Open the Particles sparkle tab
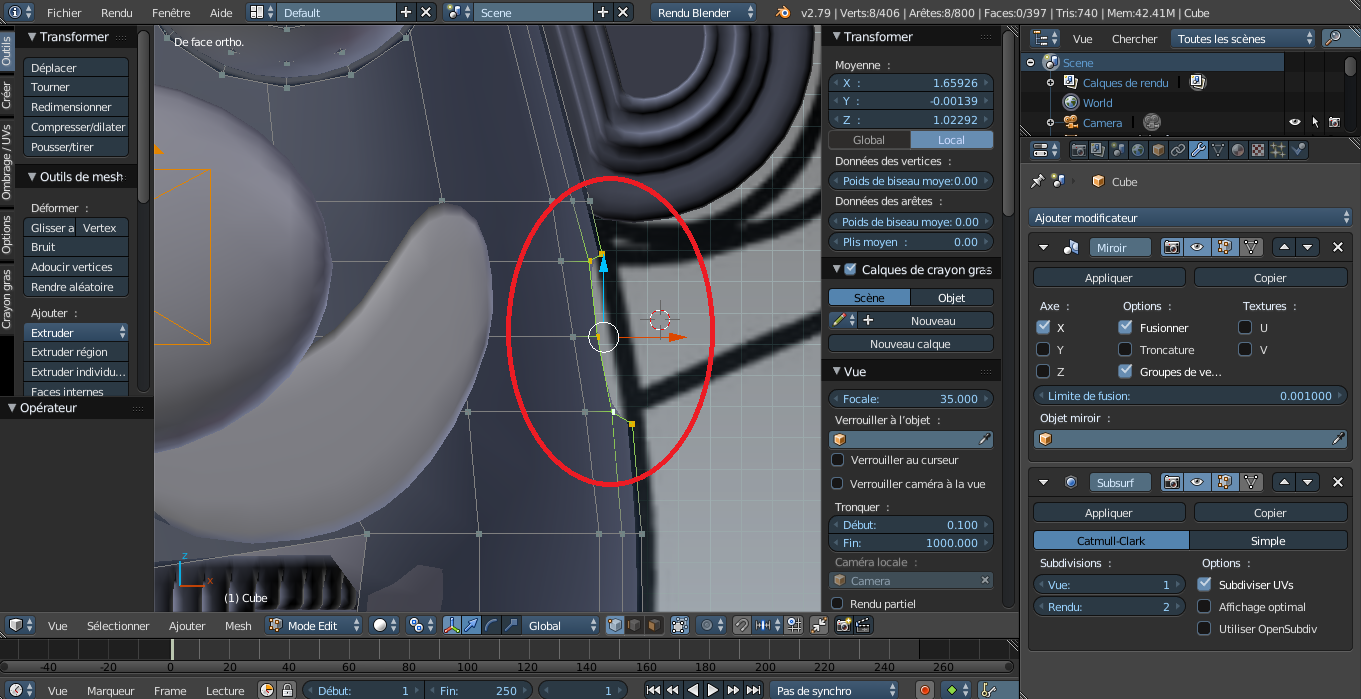Screen dimensions: 1361x699 (x=1279, y=150)
